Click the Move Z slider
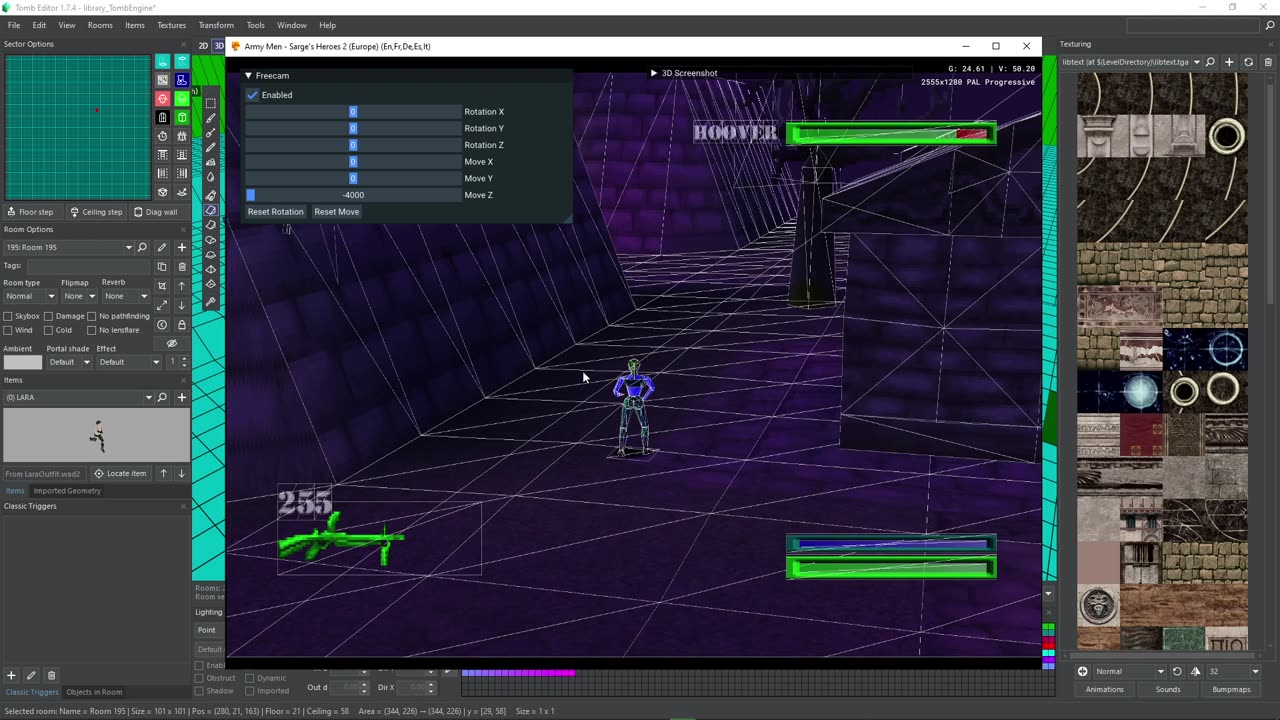The image size is (1280, 720). coord(352,195)
